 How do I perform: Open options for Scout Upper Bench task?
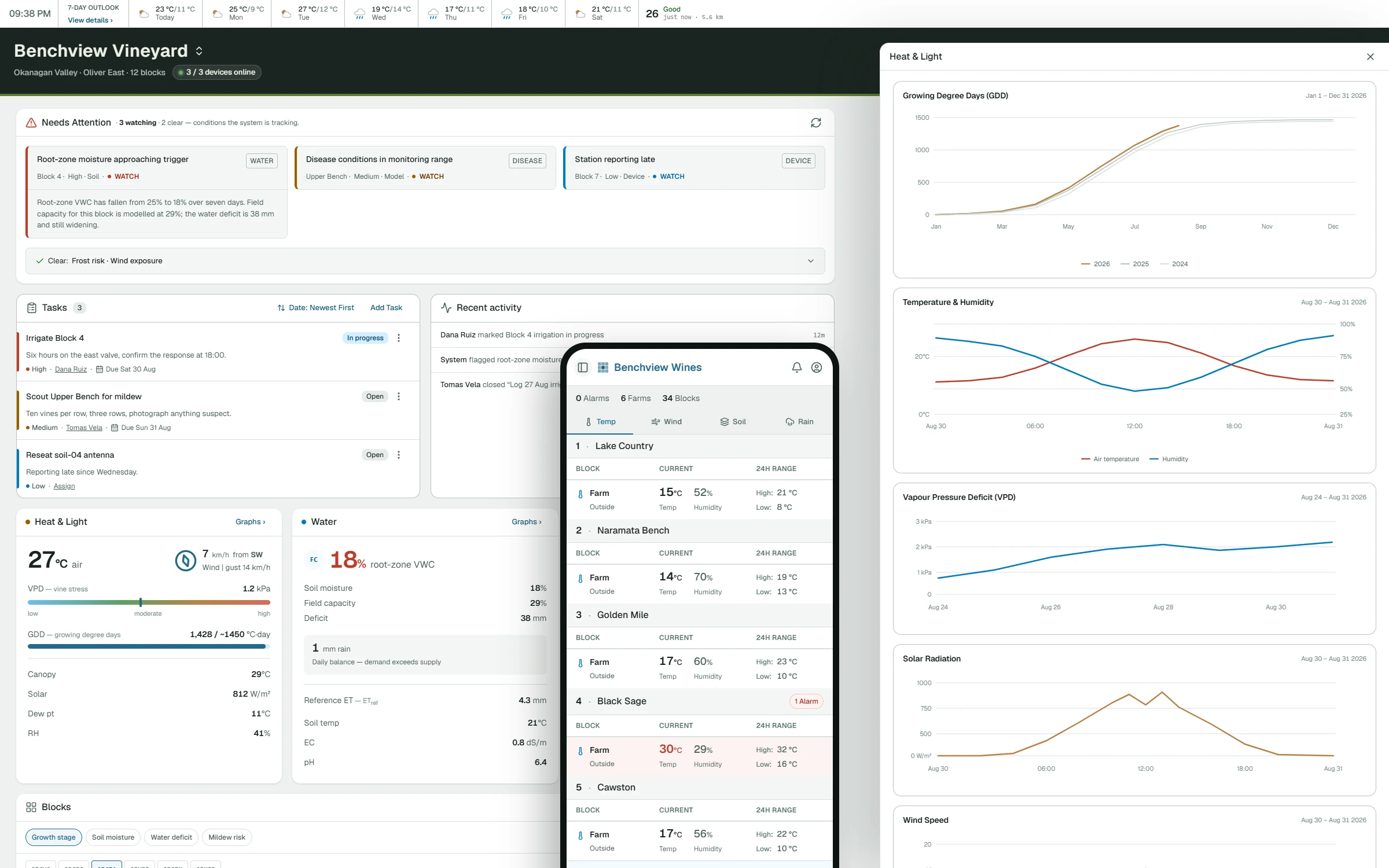coord(399,396)
